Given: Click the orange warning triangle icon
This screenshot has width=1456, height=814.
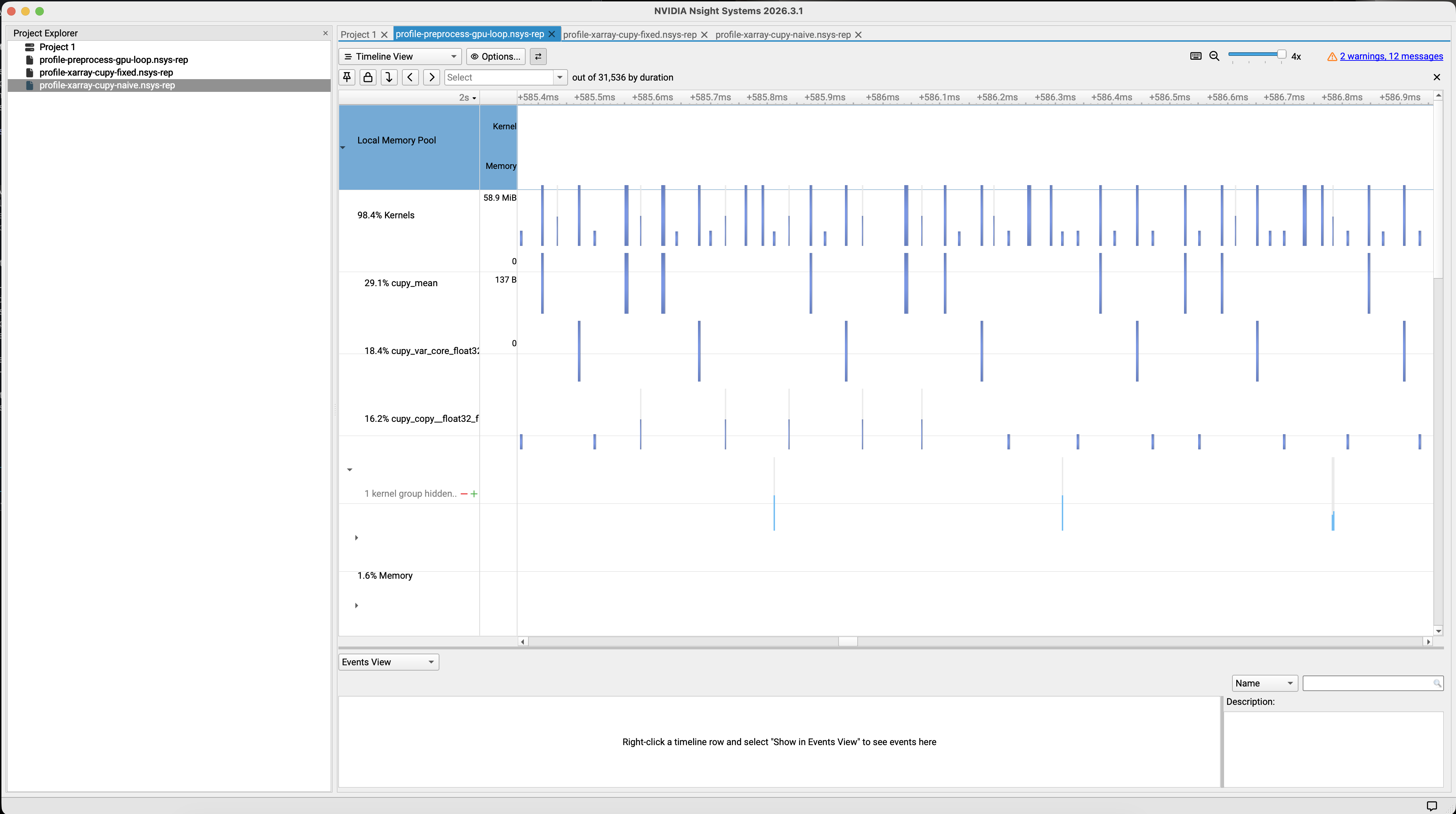Looking at the screenshot, I should [x=1332, y=57].
